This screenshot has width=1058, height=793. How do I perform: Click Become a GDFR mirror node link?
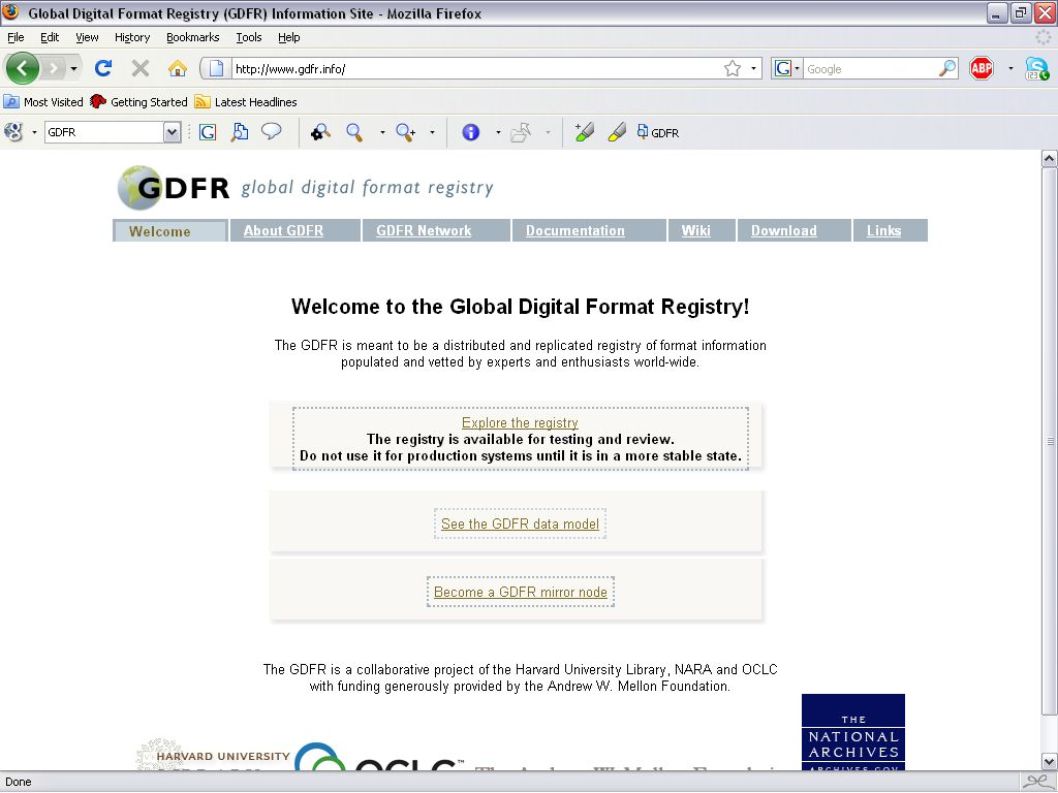(x=520, y=592)
